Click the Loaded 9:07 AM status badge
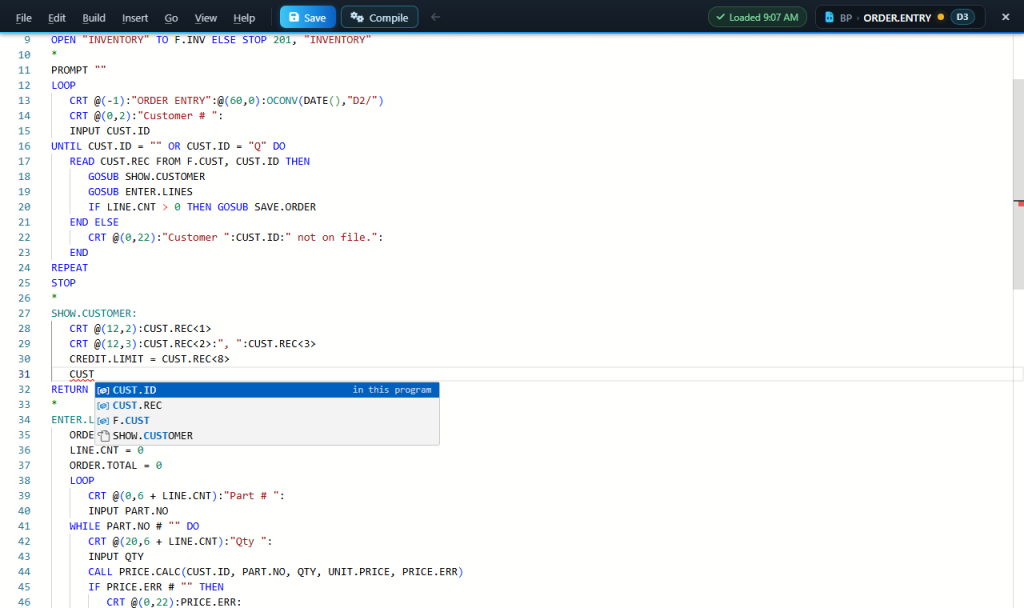 coord(758,17)
